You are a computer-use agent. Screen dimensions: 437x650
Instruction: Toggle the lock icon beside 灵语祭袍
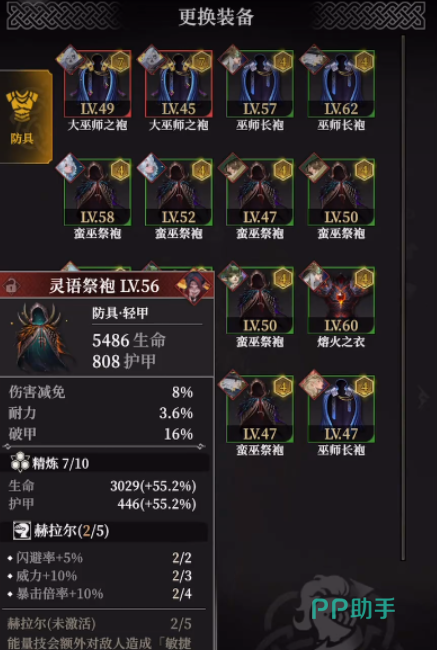pyautogui.click(x=11, y=286)
